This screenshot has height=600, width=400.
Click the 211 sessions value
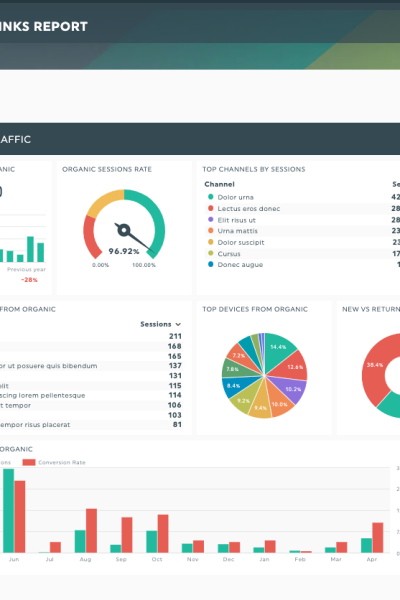click(x=175, y=336)
